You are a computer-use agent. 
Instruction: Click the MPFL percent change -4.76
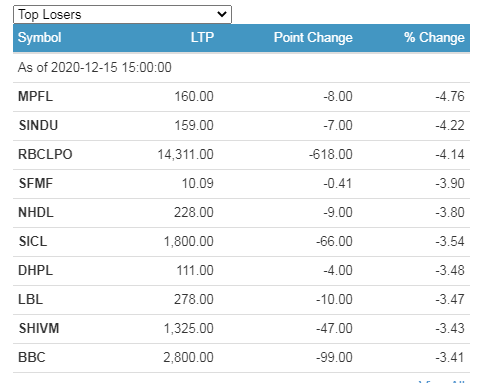click(x=450, y=97)
